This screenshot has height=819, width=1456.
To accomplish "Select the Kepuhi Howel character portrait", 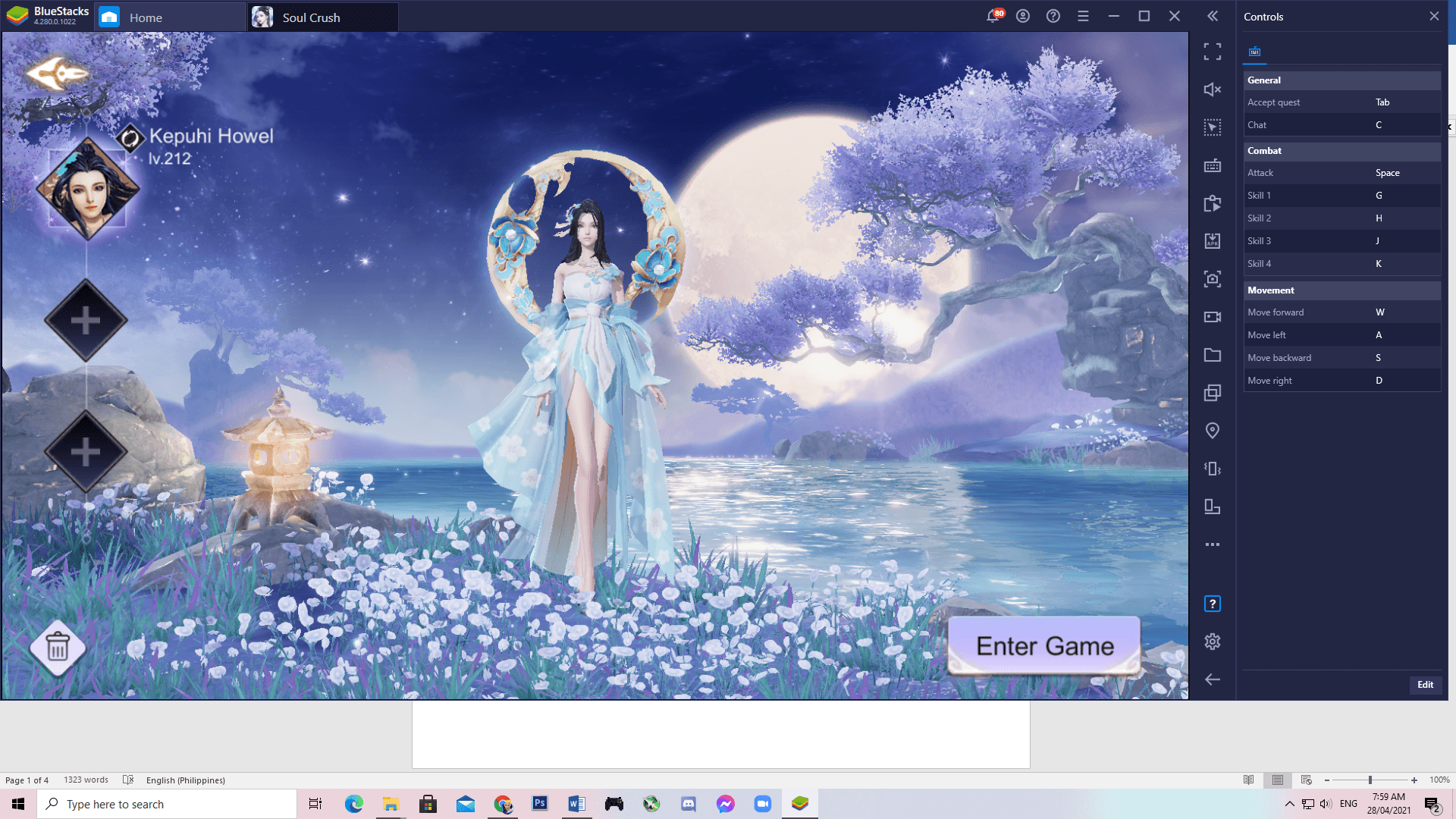I will (88, 189).
